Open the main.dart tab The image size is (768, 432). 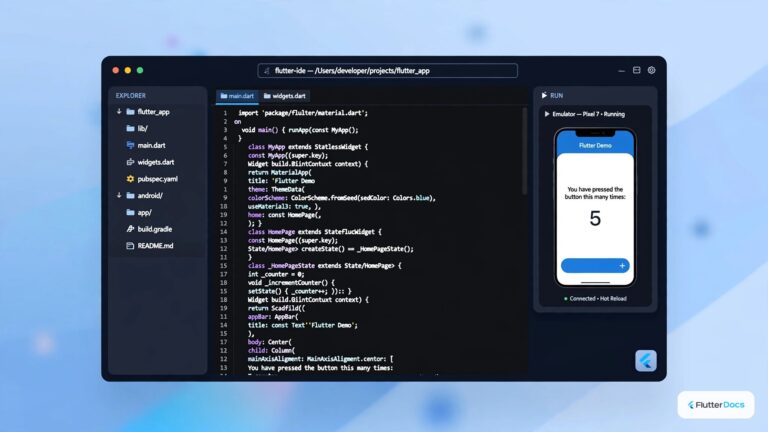pyautogui.click(x=237, y=96)
